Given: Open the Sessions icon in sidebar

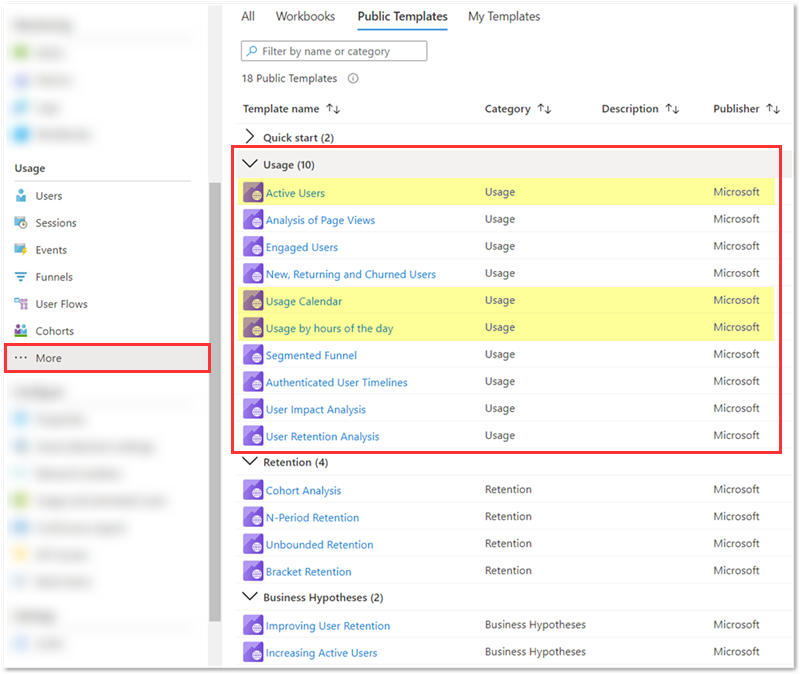Looking at the screenshot, I should (21, 223).
